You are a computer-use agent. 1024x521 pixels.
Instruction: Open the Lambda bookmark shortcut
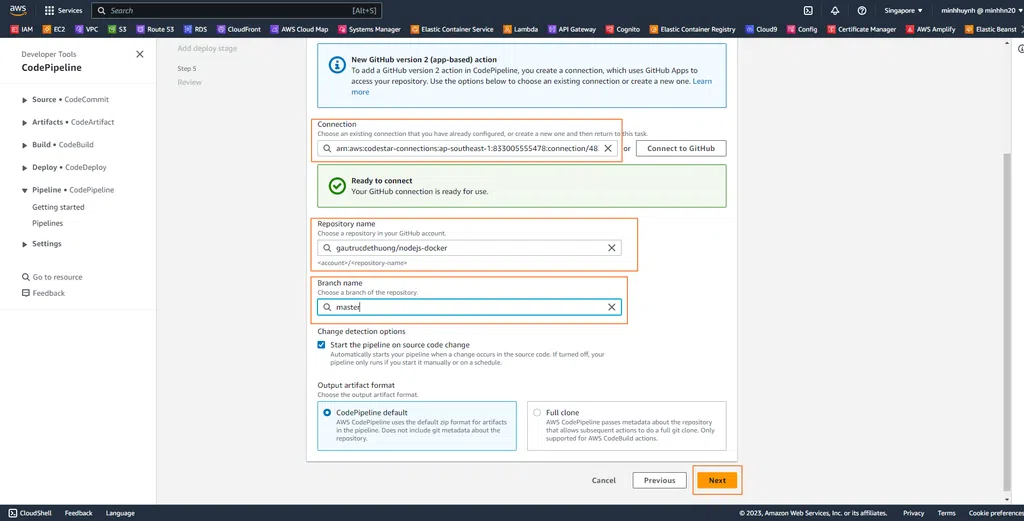click(x=520, y=29)
